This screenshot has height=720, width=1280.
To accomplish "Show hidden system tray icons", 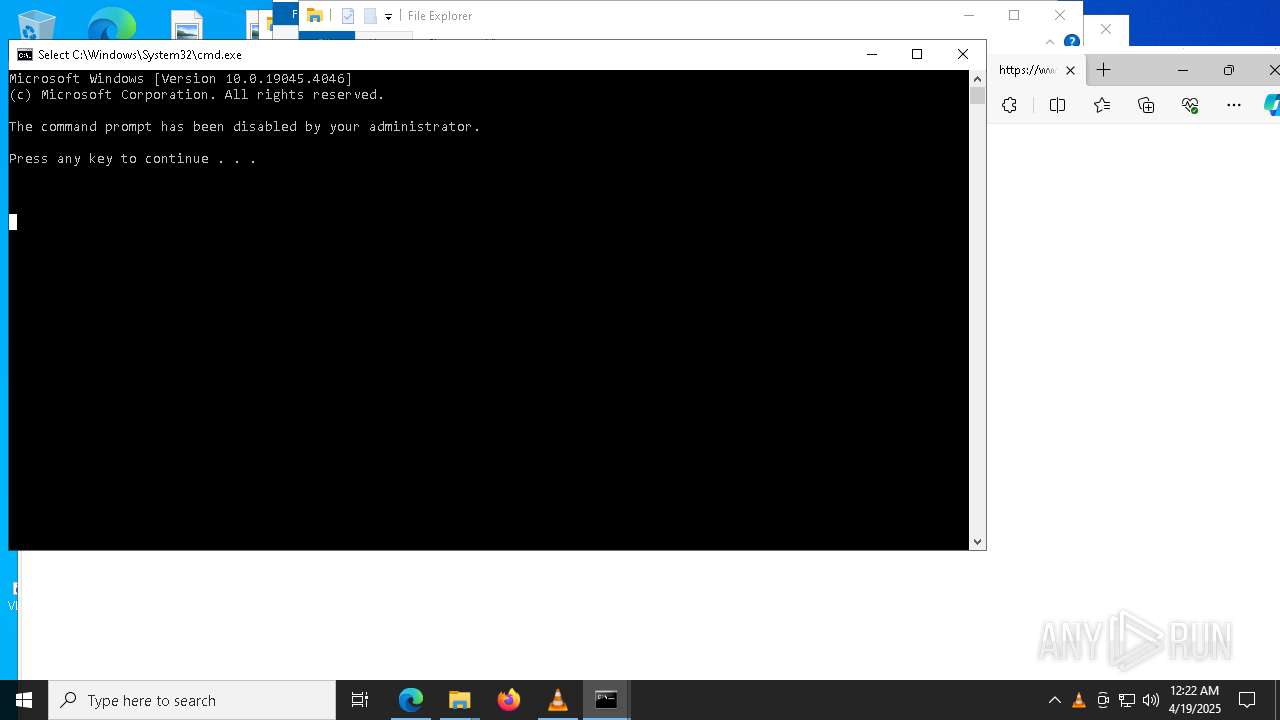I will point(1054,700).
